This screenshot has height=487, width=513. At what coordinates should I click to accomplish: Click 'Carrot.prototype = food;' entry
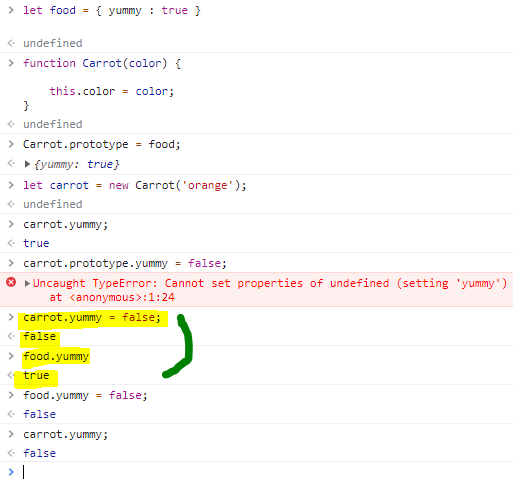(102, 144)
